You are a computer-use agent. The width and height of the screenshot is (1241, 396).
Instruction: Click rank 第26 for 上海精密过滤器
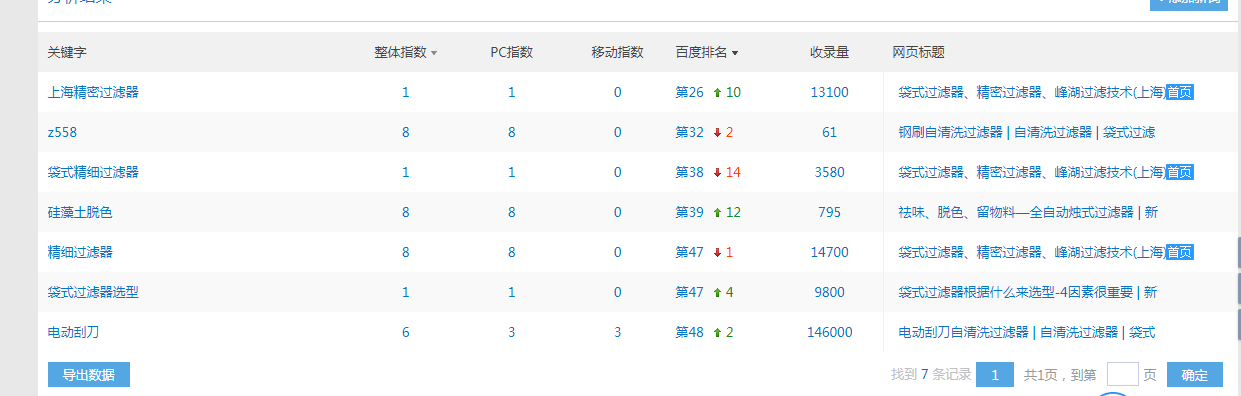(690, 92)
